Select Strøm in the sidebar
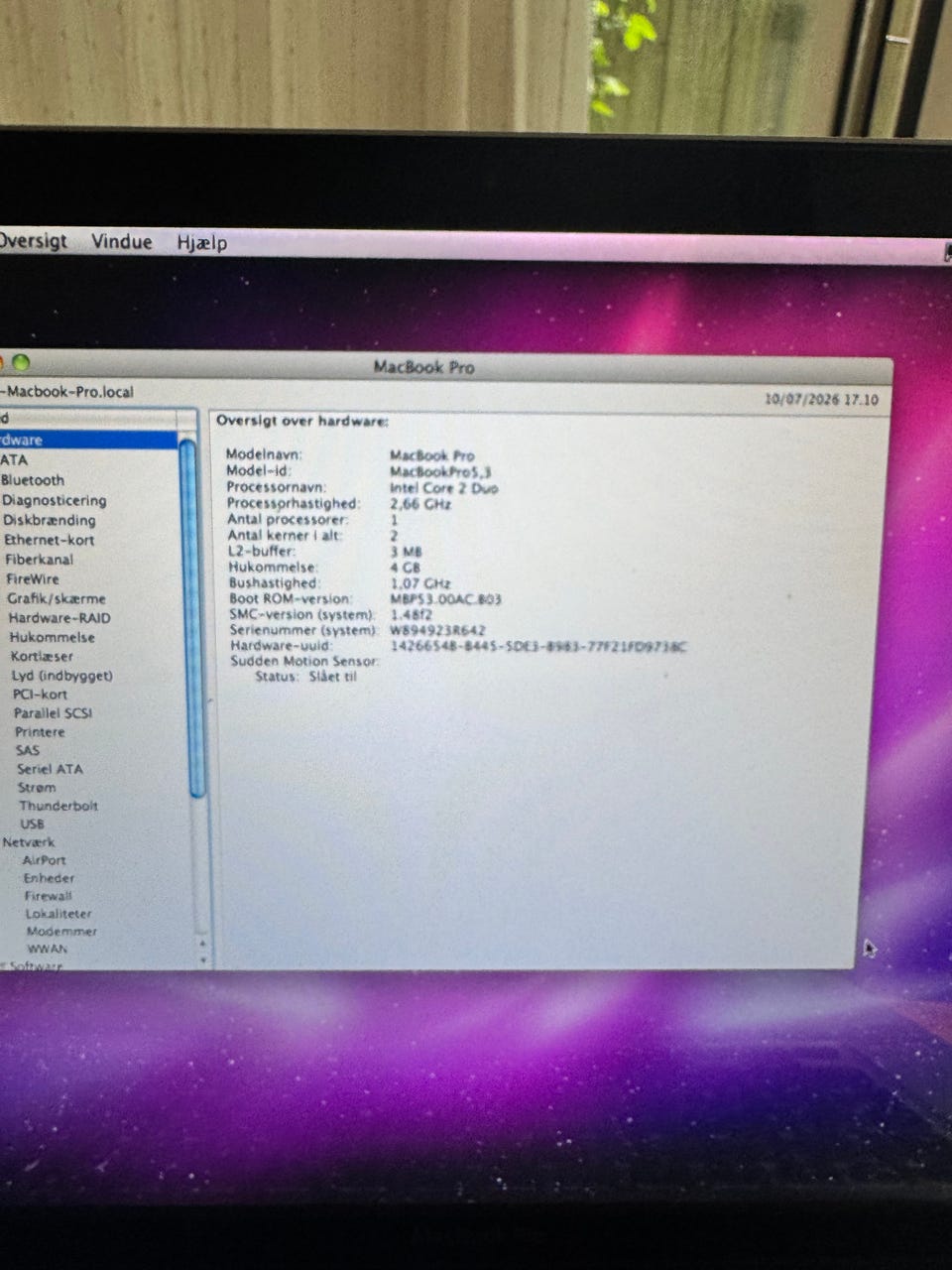This screenshot has width=952, height=1270. tap(37, 788)
